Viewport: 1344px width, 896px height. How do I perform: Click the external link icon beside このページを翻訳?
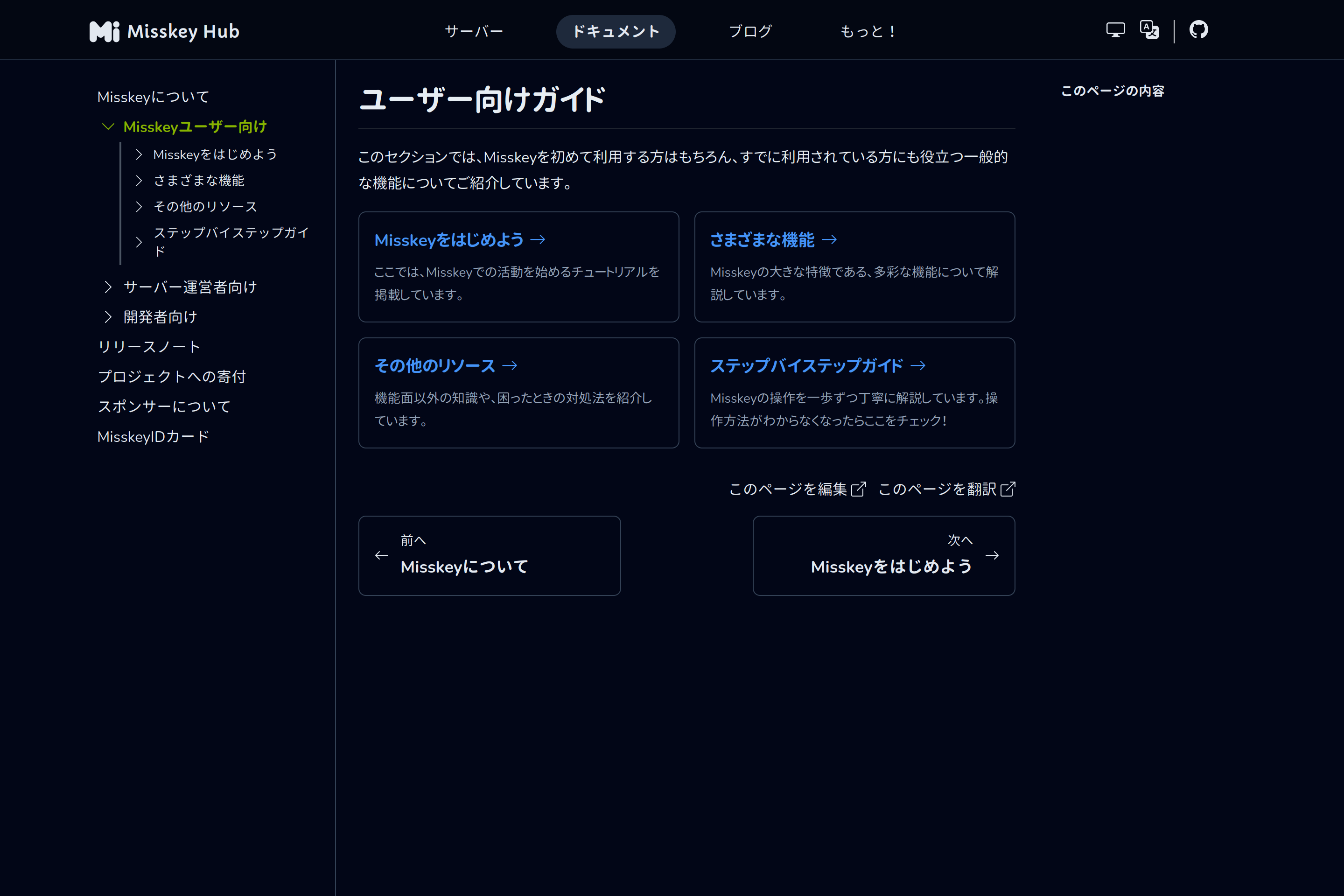click(1008, 489)
